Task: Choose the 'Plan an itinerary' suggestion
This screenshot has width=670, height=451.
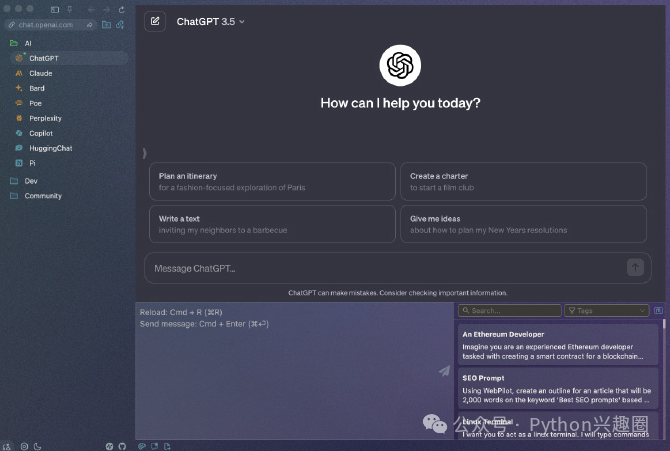Action: point(272,182)
